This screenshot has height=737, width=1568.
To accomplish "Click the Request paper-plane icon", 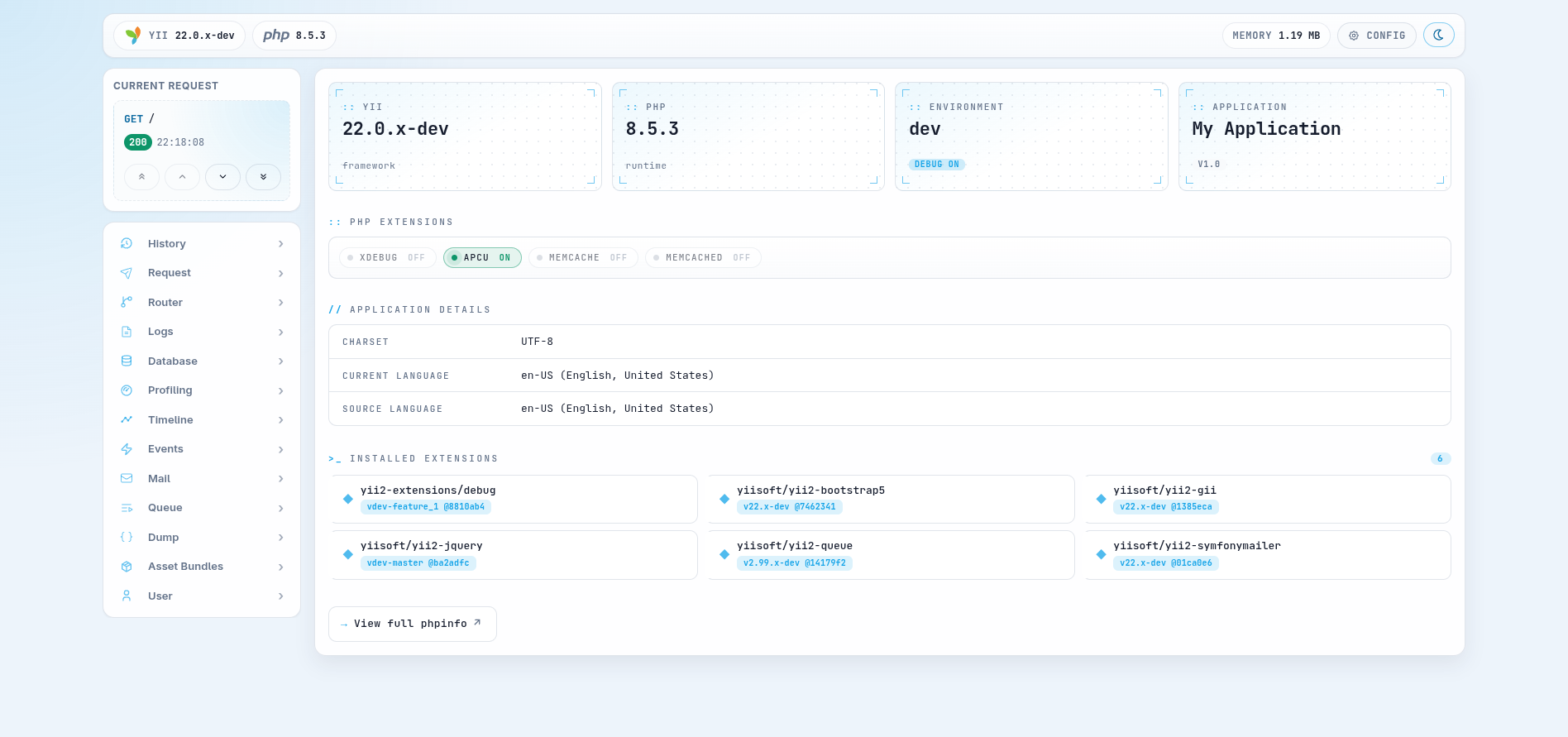I will tap(127, 273).
